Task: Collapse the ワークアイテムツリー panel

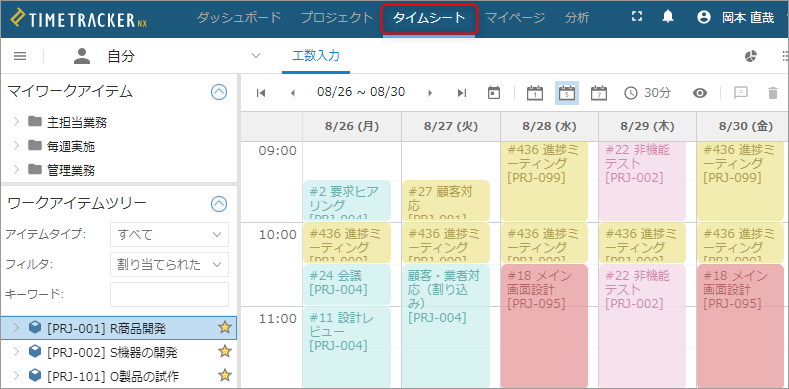Action: pyautogui.click(x=219, y=204)
